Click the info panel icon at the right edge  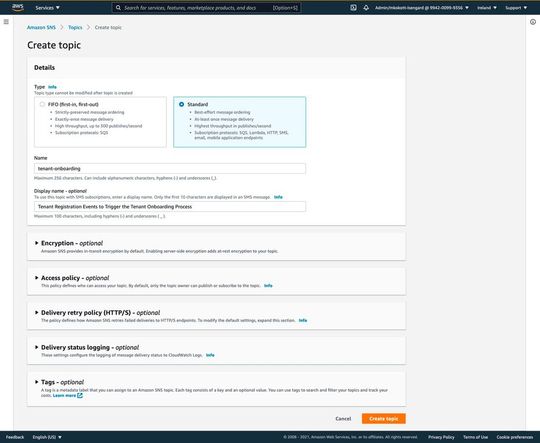(532, 22)
